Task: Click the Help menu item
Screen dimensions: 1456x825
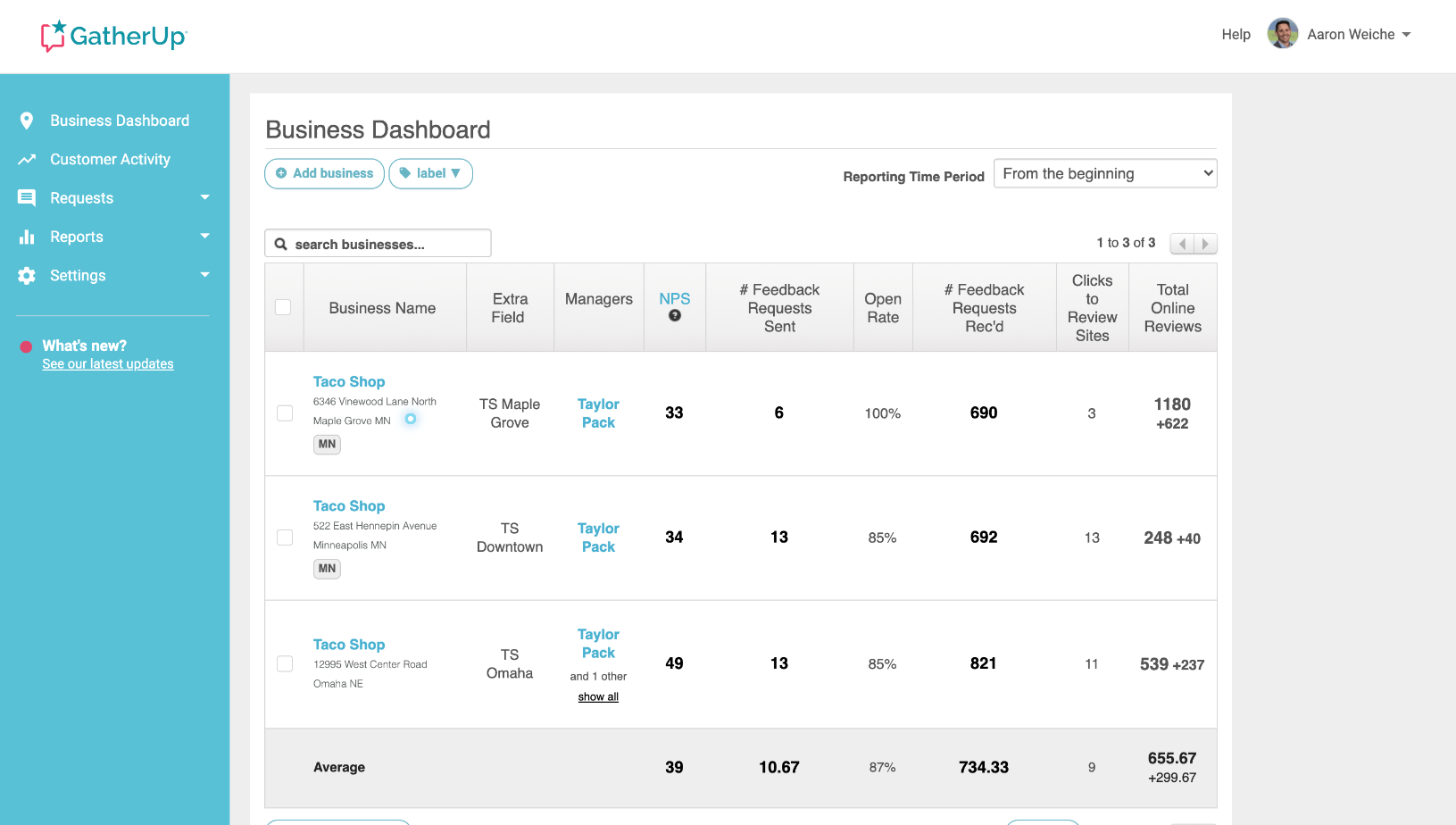Action: [x=1236, y=34]
